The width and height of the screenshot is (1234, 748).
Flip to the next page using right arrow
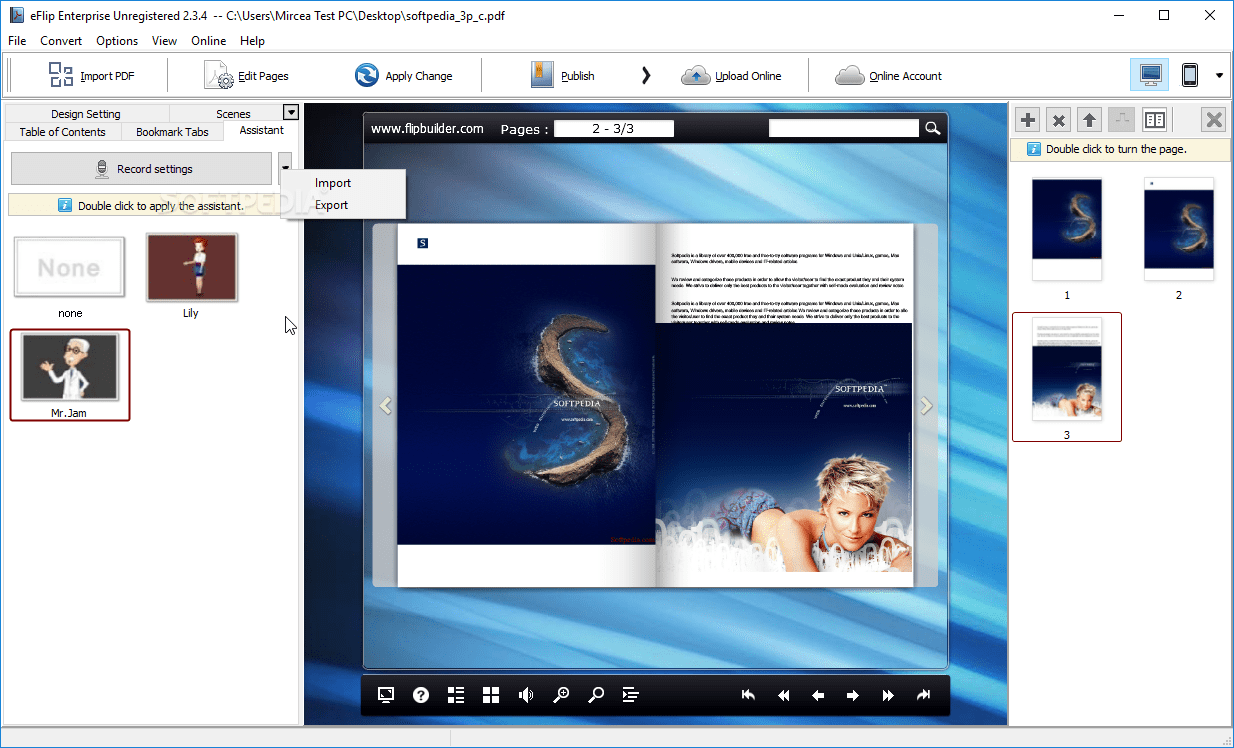926,405
